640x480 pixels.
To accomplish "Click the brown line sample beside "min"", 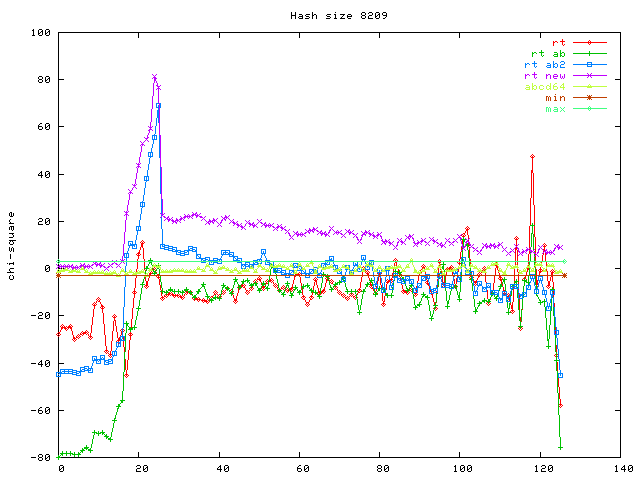I will coord(590,98).
